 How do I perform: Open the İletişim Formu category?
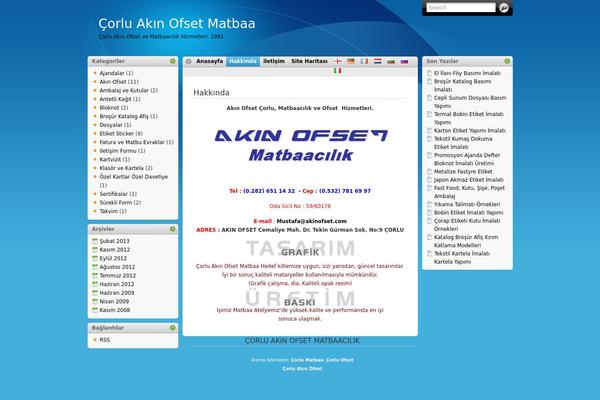(118, 151)
